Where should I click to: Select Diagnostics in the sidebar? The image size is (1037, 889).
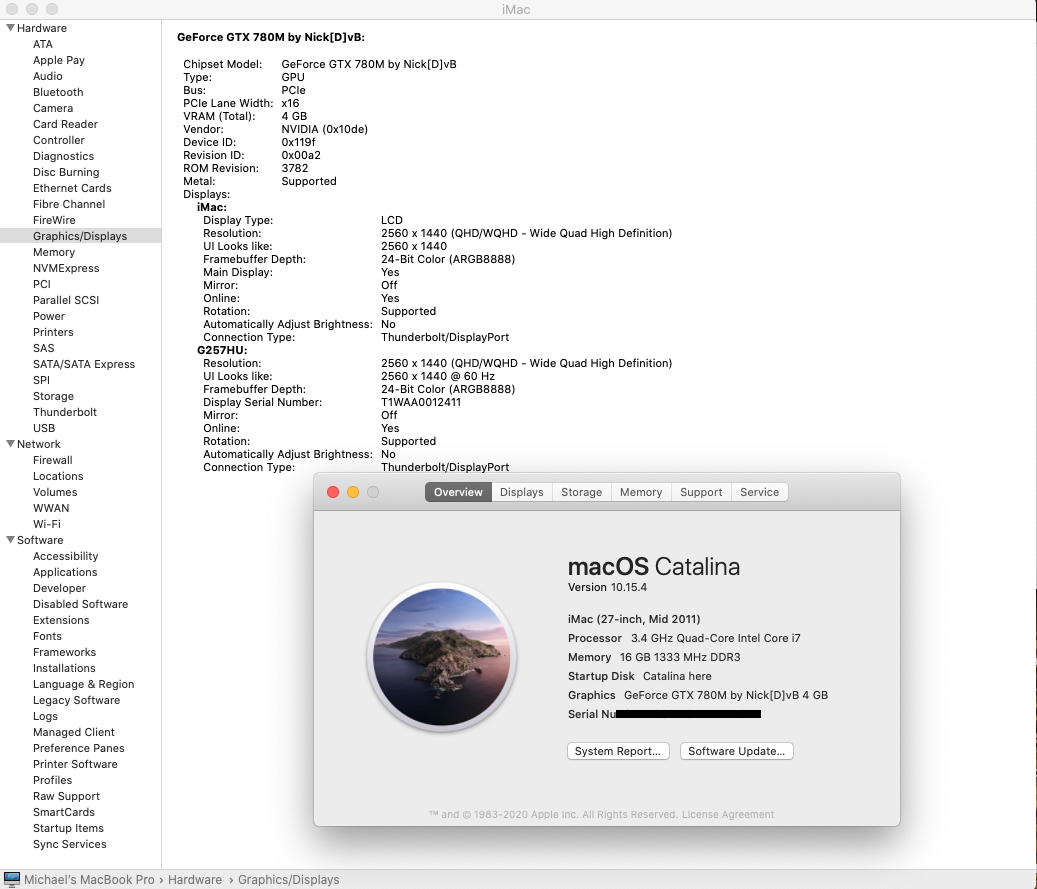pos(63,156)
